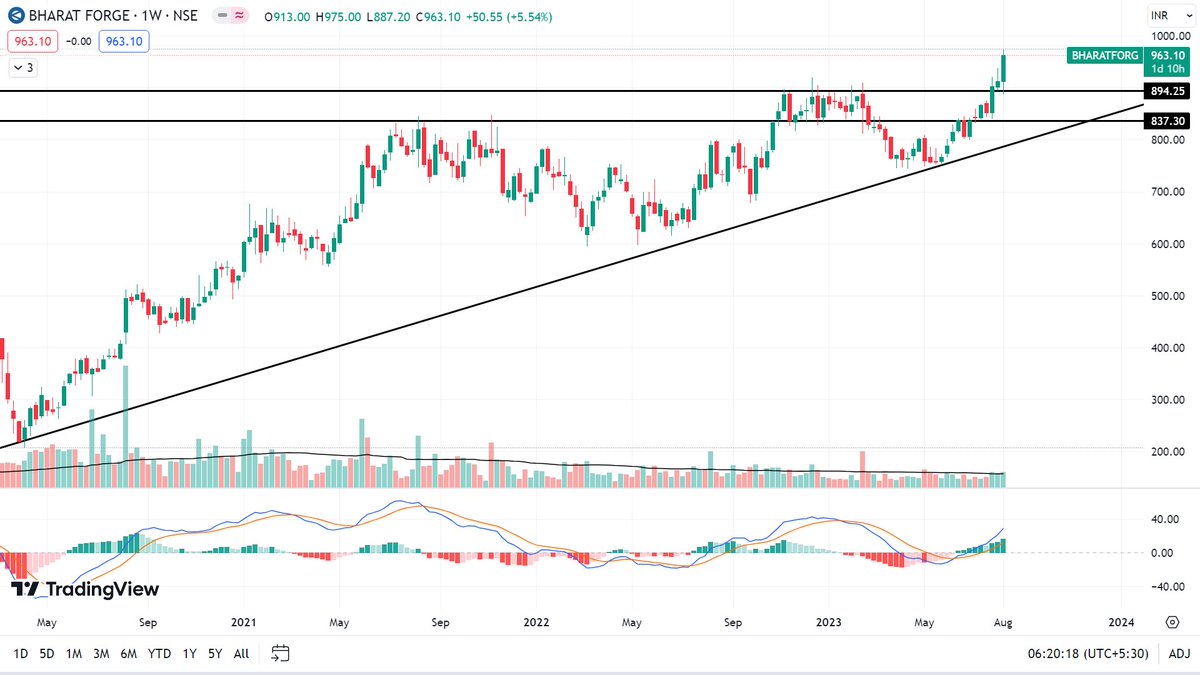Click the BHARATFORG price scale label
Viewport: 1200px width, 675px height.
click(x=1104, y=57)
